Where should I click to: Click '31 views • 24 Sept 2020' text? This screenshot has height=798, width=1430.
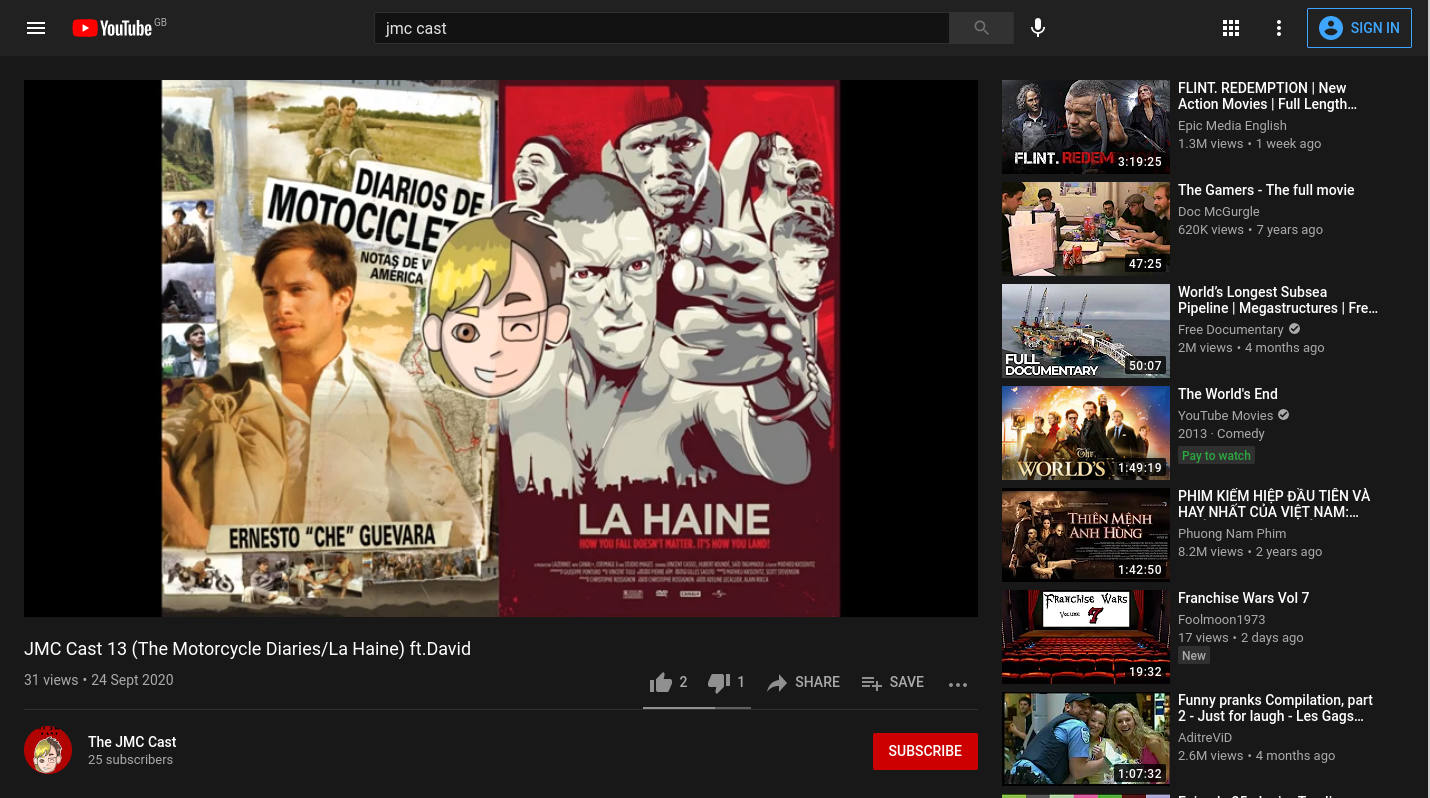point(99,680)
